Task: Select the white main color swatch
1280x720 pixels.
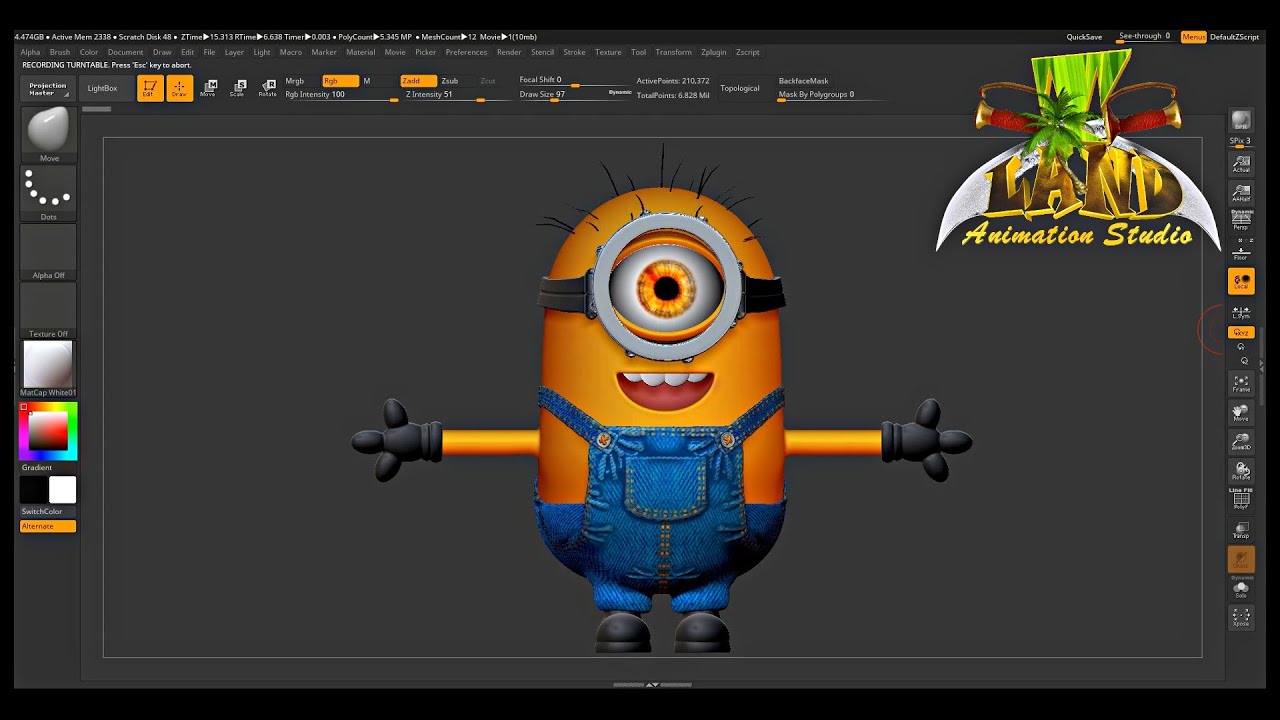Action: pyautogui.click(x=62, y=490)
